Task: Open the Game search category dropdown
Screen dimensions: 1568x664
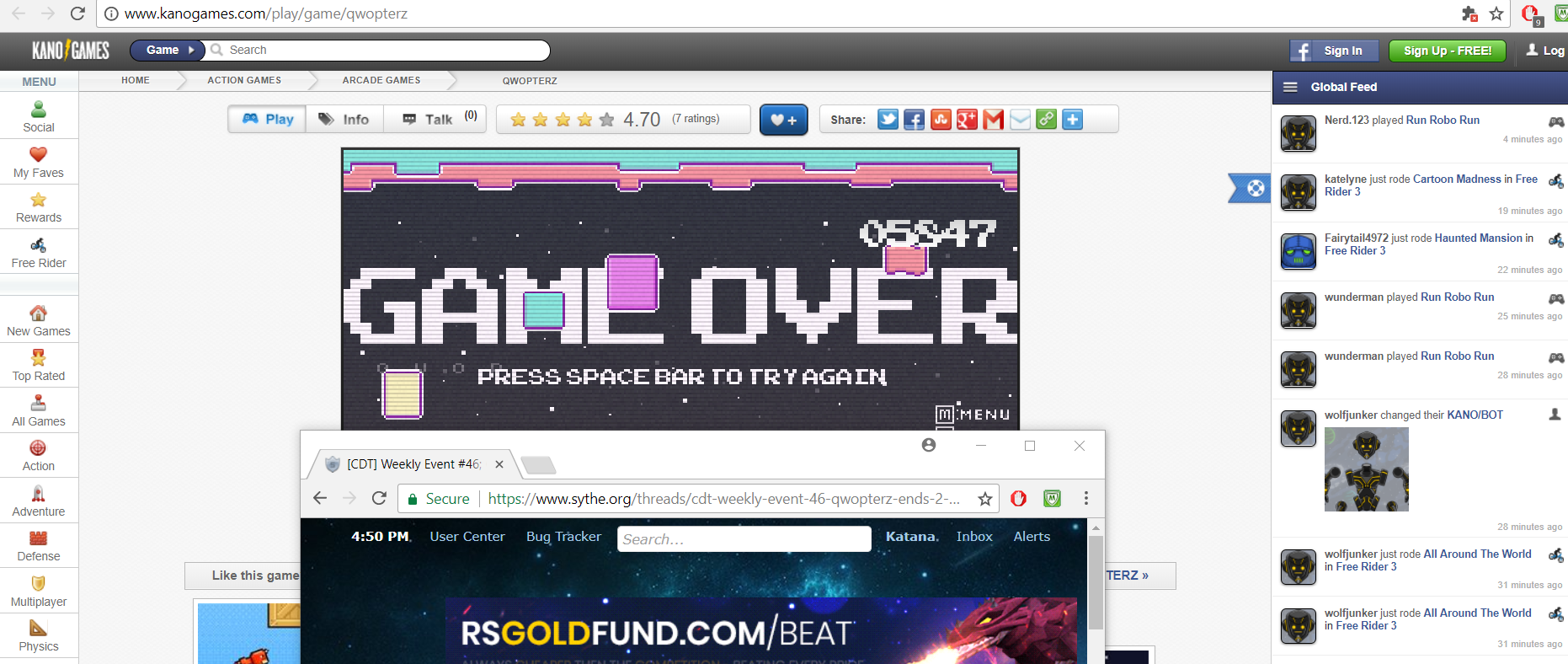Action: point(168,50)
